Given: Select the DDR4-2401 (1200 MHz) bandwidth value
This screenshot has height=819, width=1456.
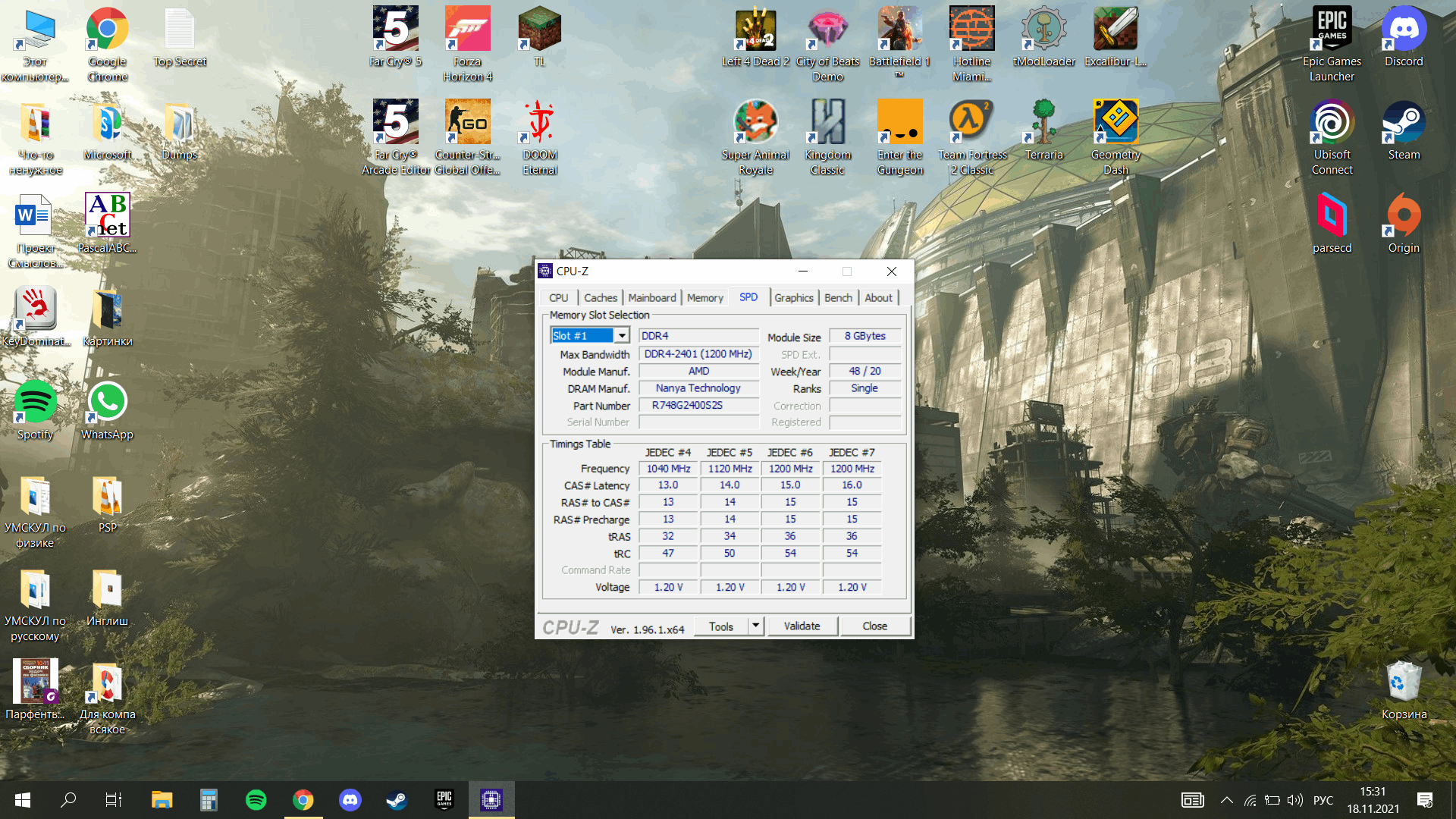Looking at the screenshot, I should [698, 354].
